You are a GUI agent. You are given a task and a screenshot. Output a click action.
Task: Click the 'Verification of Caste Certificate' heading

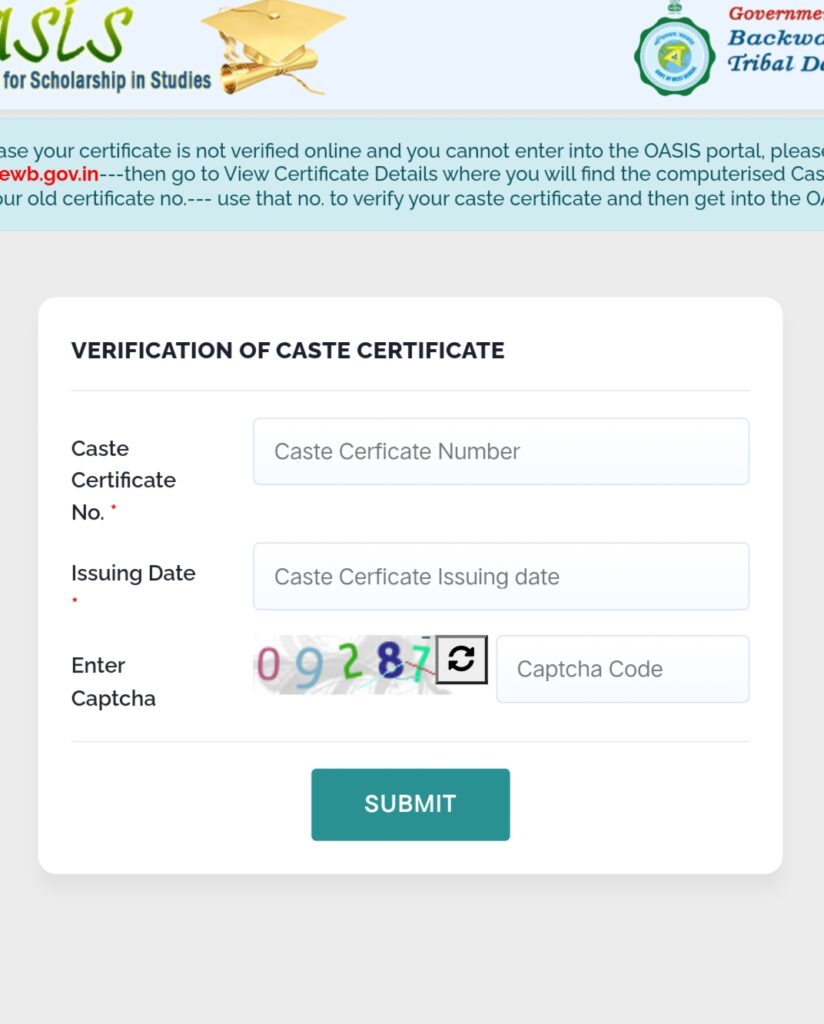point(288,351)
